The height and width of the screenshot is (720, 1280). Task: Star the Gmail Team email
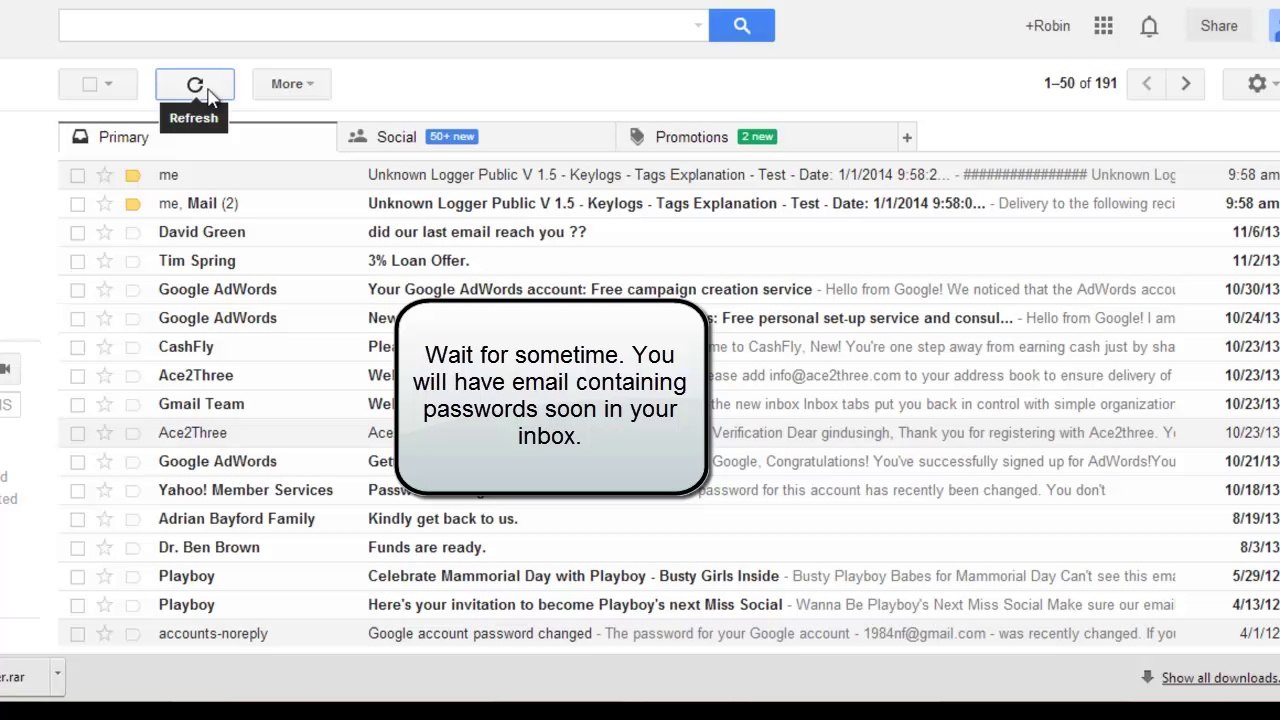pos(105,404)
